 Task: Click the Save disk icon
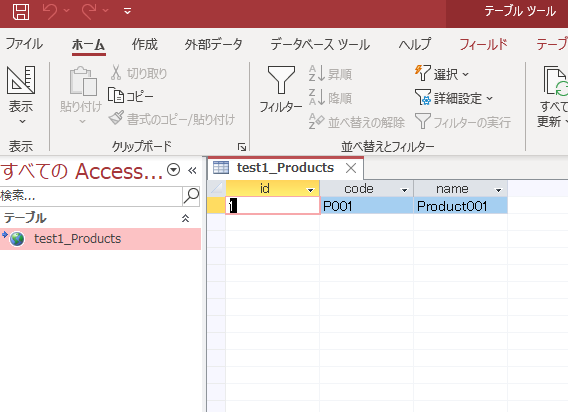coord(21,11)
